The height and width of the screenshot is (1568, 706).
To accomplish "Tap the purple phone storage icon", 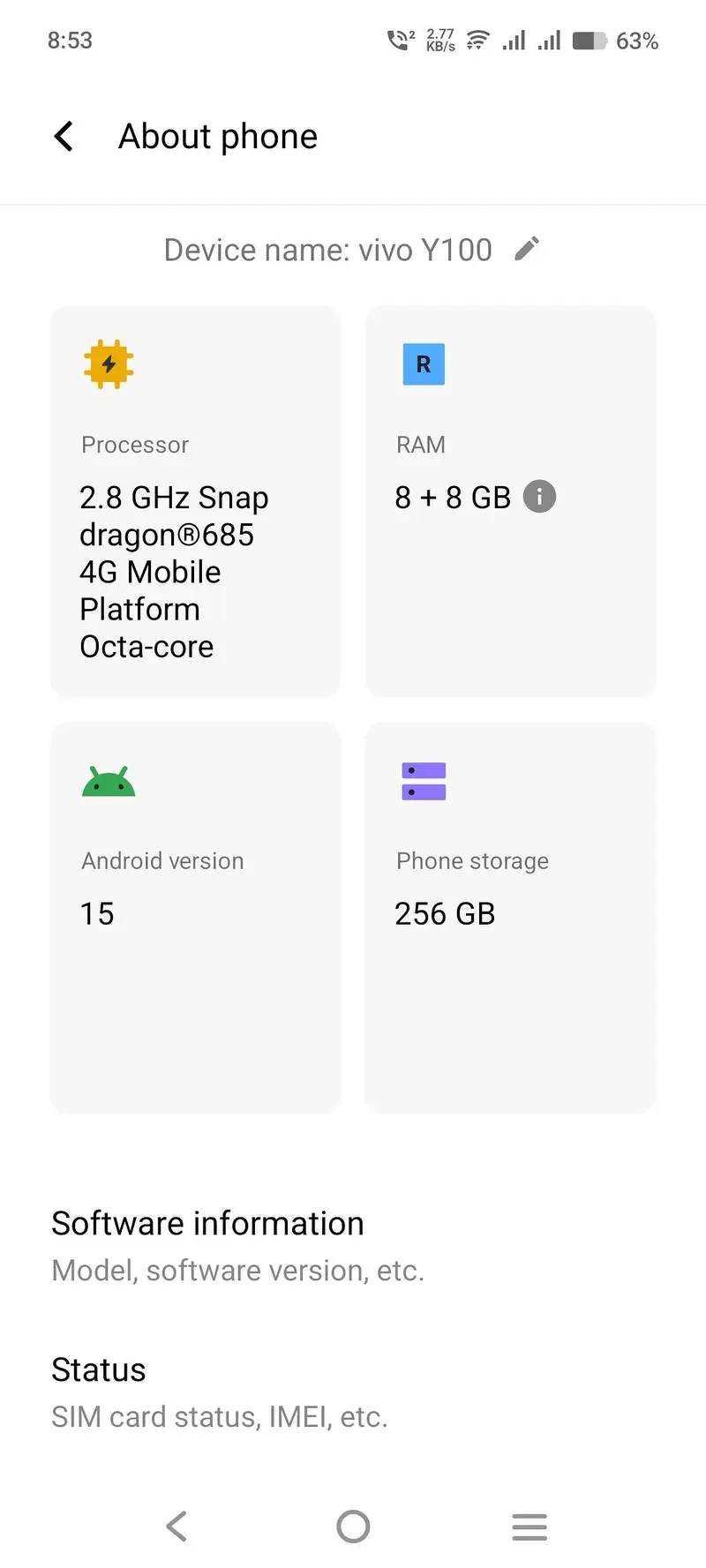I will coord(424,782).
